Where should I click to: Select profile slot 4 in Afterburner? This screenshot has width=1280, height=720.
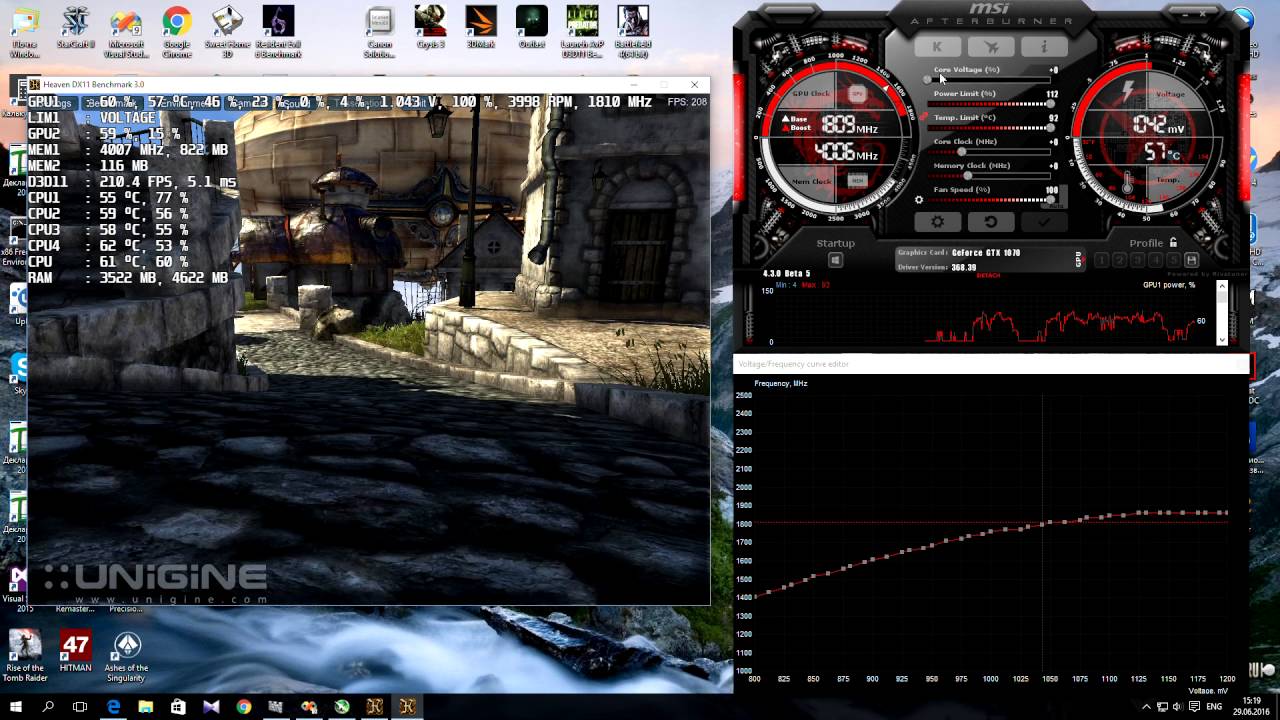(x=1155, y=260)
